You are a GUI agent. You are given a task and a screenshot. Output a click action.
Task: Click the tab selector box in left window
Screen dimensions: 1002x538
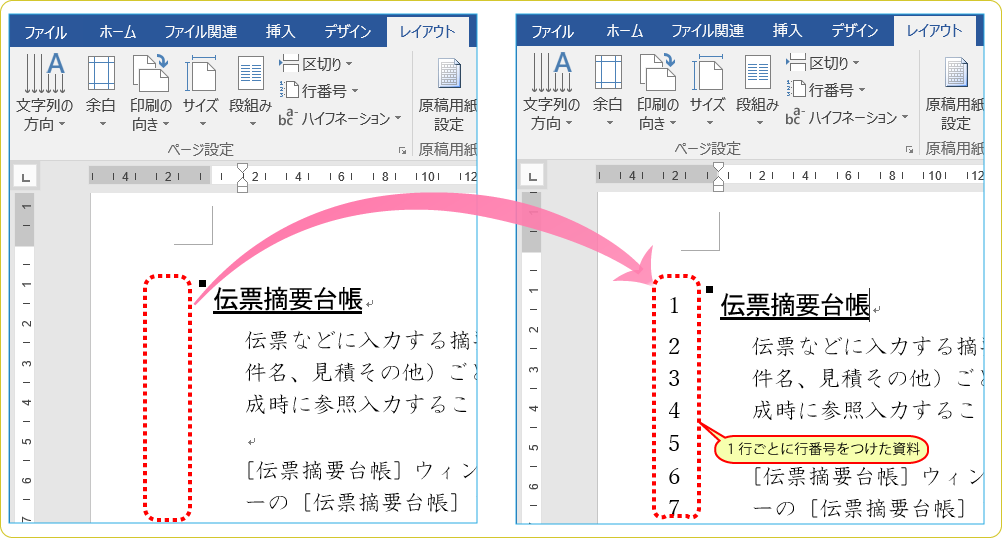pos(26,177)
